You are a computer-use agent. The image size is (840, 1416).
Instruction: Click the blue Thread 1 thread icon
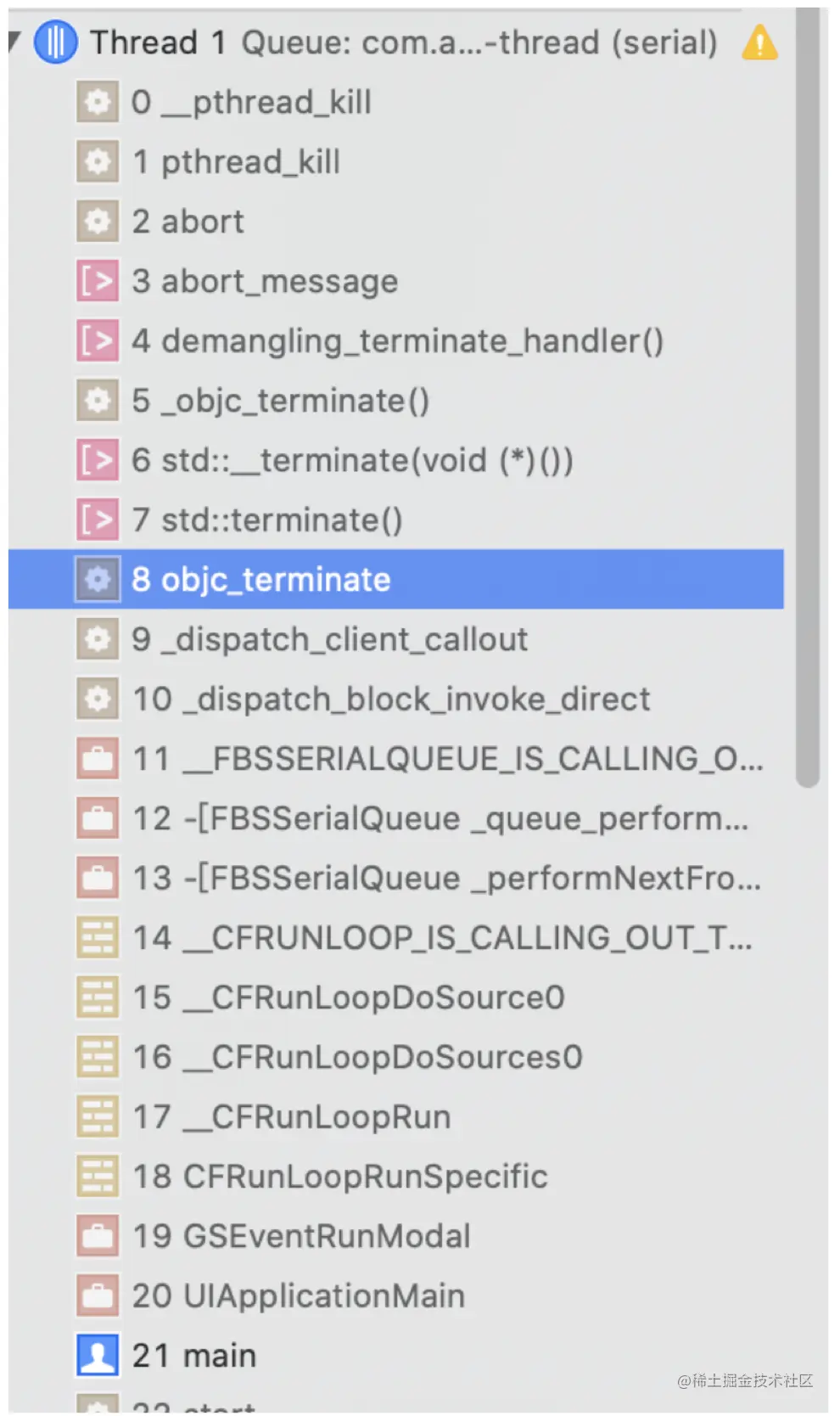(55, 42)
